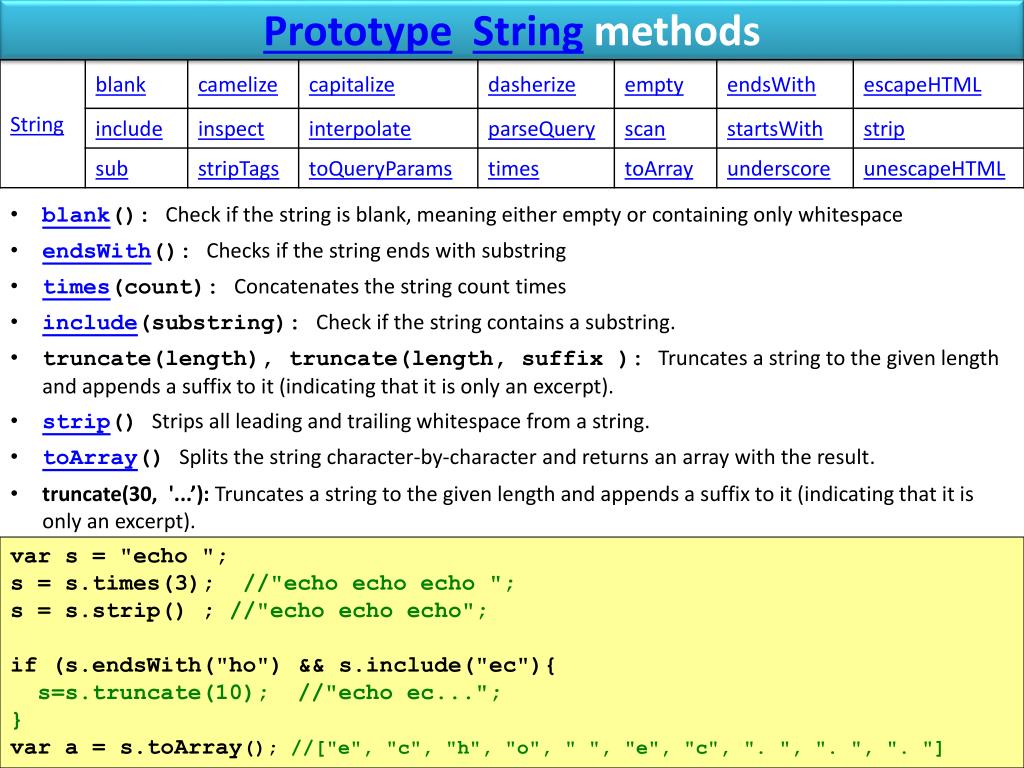Click the camelize method link

[237, 85]
